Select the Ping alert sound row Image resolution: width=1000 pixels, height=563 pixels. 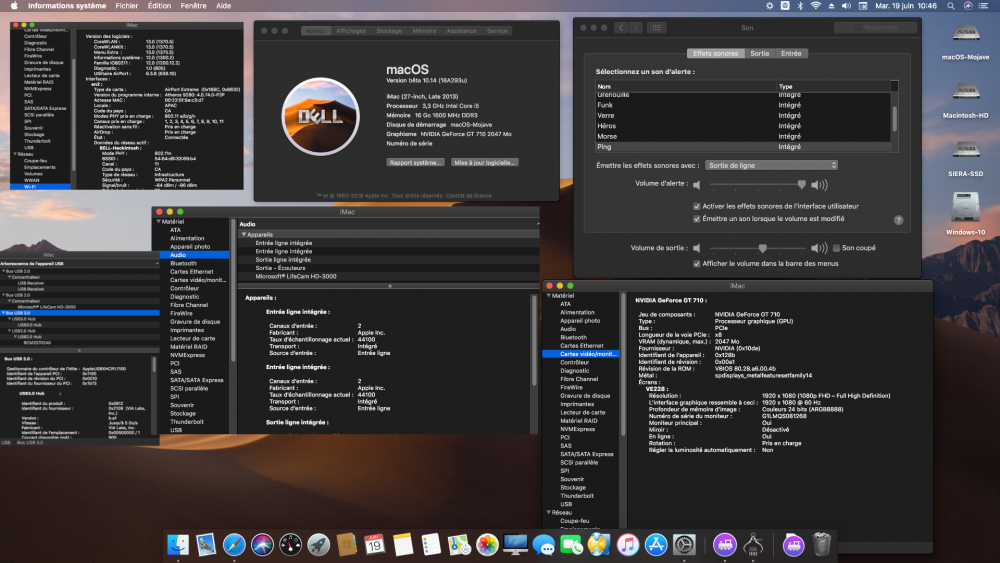point(743,147)
